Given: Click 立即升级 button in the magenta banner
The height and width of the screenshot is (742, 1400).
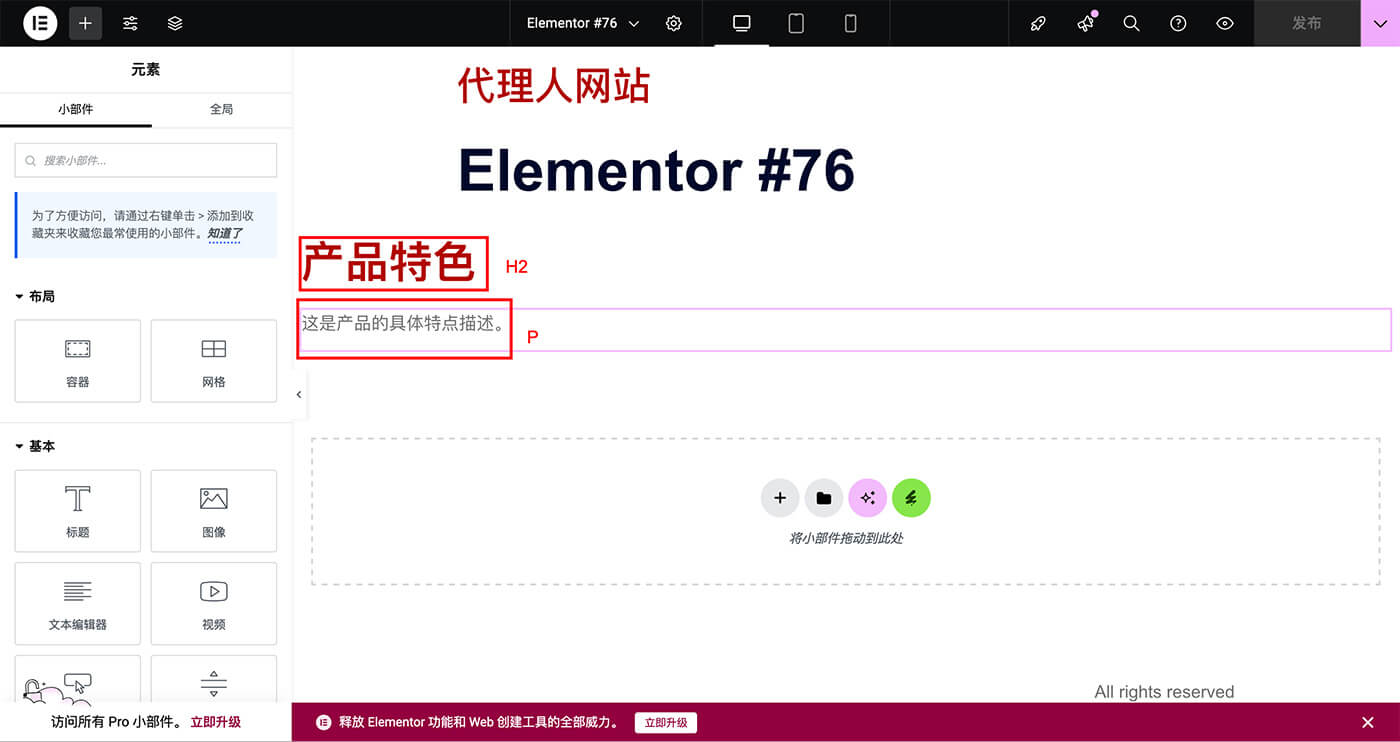Looking at the screenshot, I should coord(666,722).
